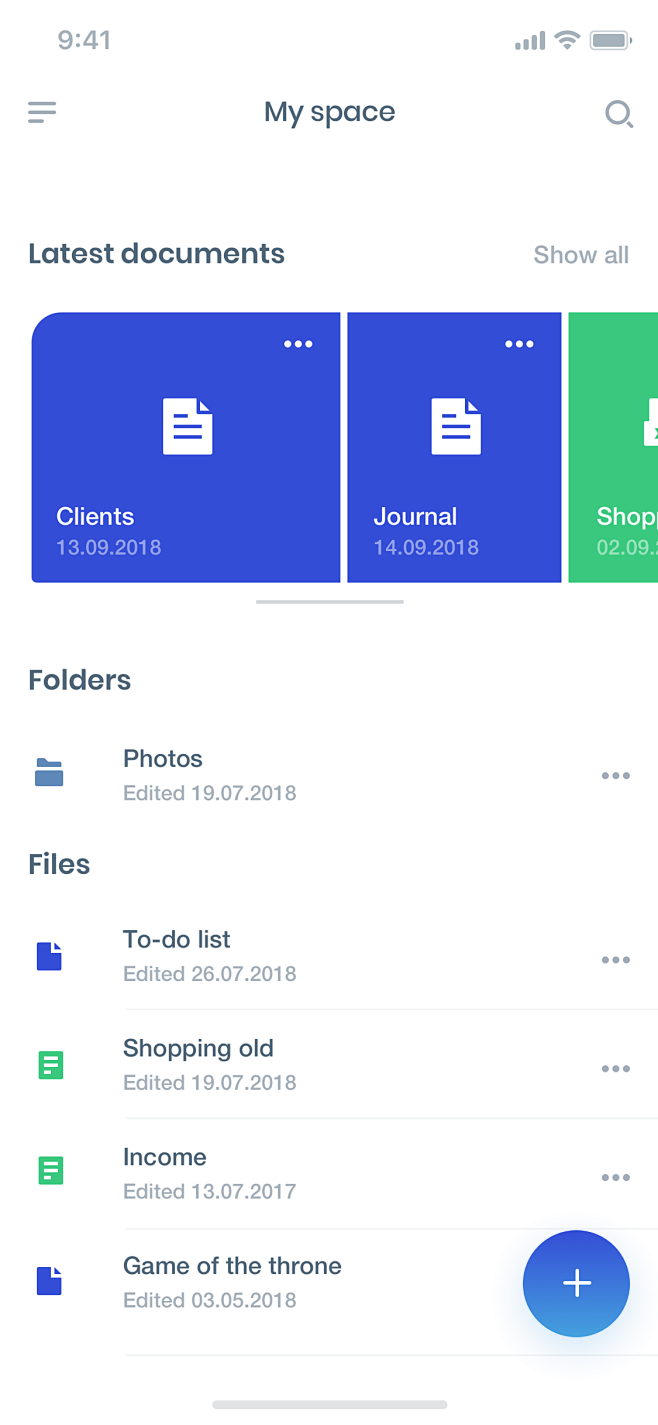This screenshot has height=1425, width=658.
Task: Click the Shopping old spreadsheet icon
Action: coord(50,1065)
